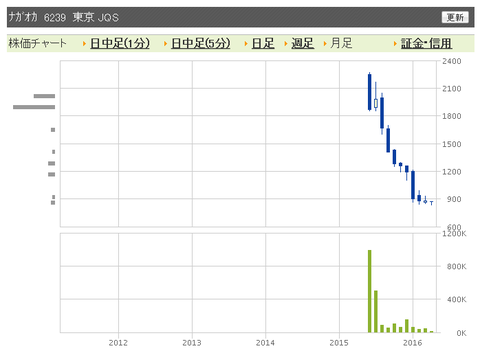Image resolution: width=480 pixels, height=364 pixels.
Task: Switch to the 日足 daily chart
Action: click(x=263, y=43)
